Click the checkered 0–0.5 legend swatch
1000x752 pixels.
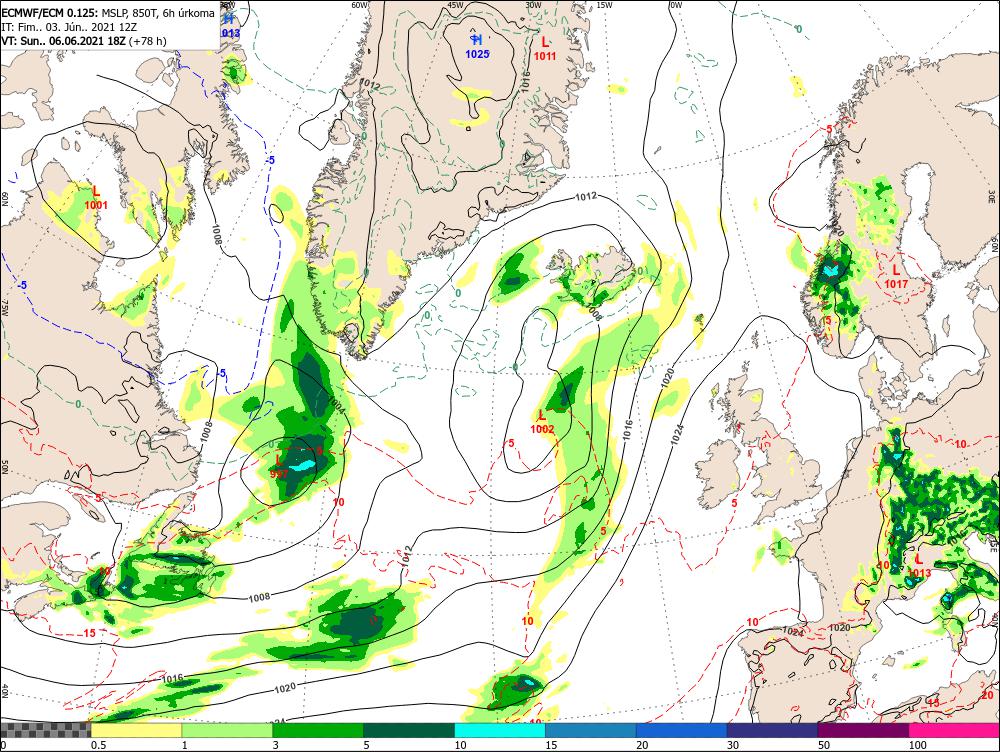coord(45,730)
